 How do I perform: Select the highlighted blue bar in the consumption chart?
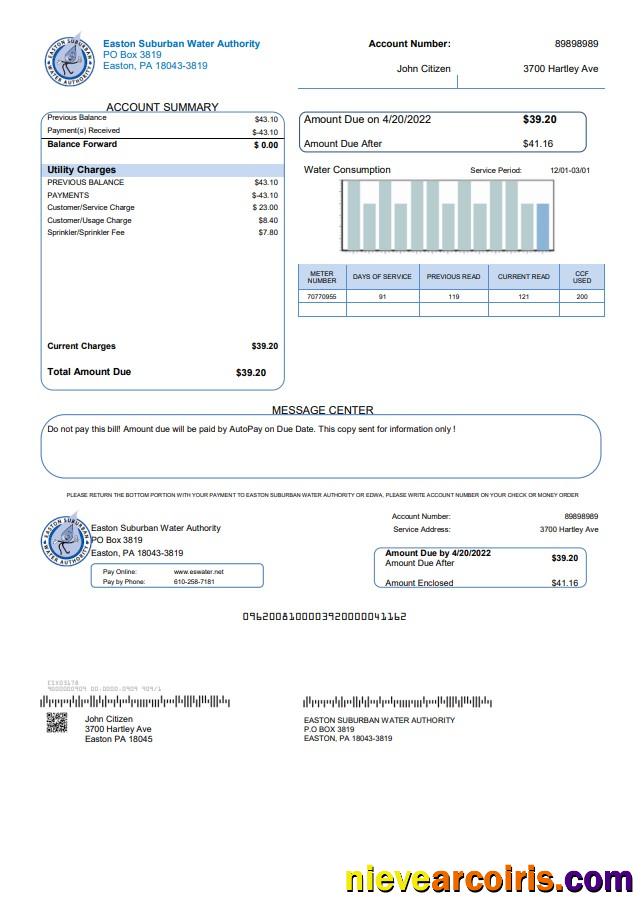click(x=543, y=227)
